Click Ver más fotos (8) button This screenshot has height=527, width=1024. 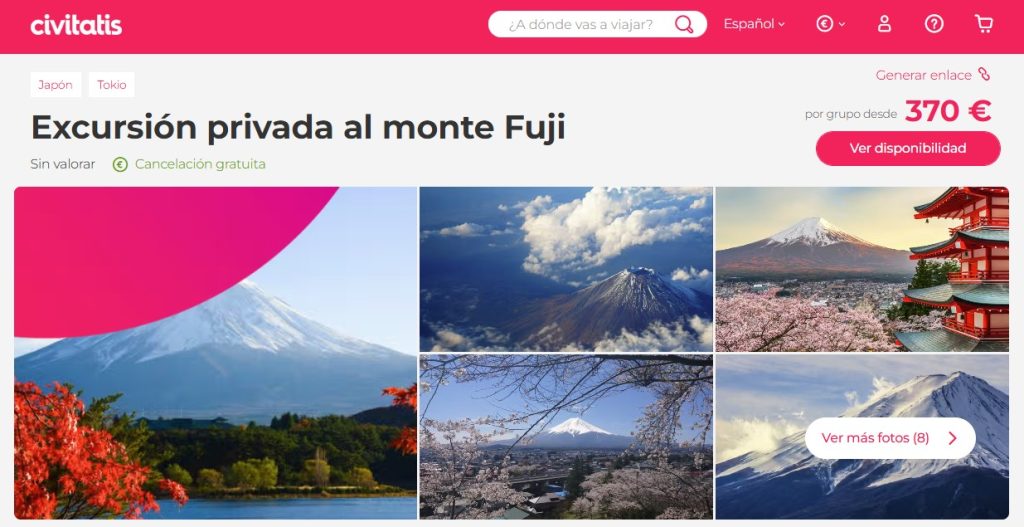(x=890, y=438)
